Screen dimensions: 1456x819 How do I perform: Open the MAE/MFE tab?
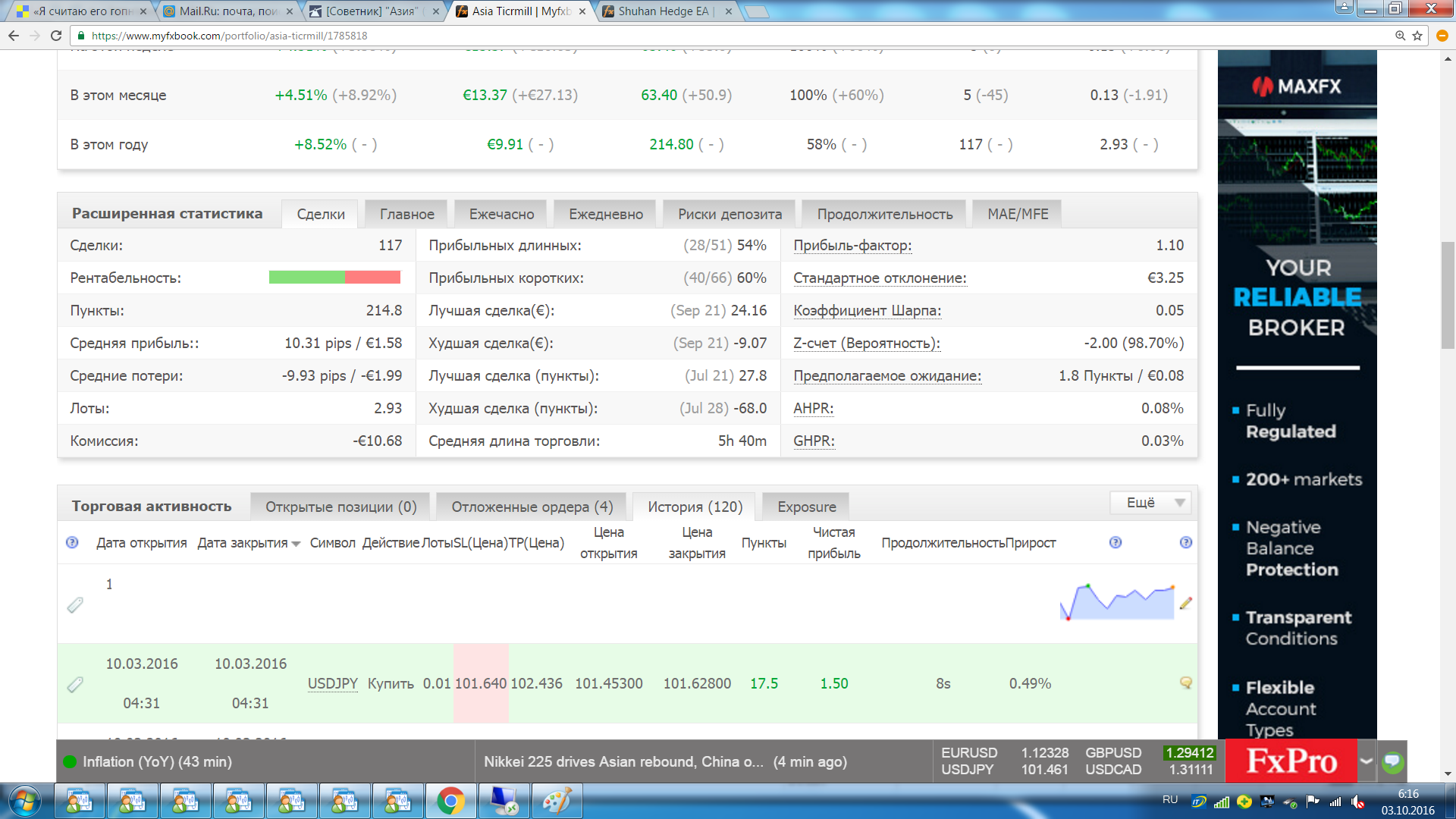pyautogui.click(x=1018, y=214)
